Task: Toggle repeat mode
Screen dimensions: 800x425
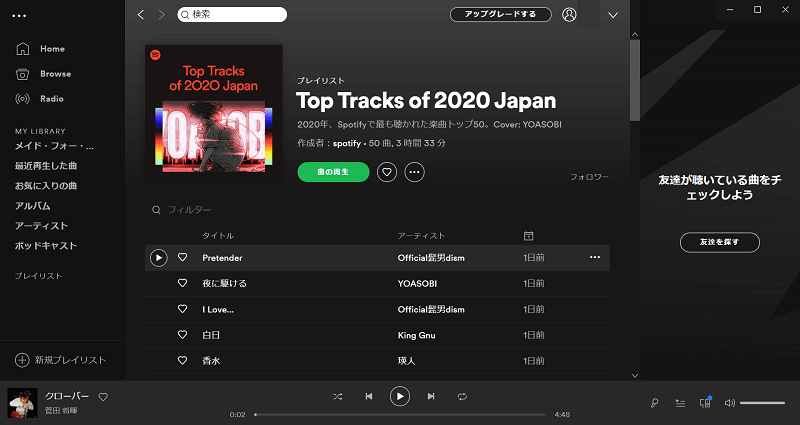Action: click(462, 396)
